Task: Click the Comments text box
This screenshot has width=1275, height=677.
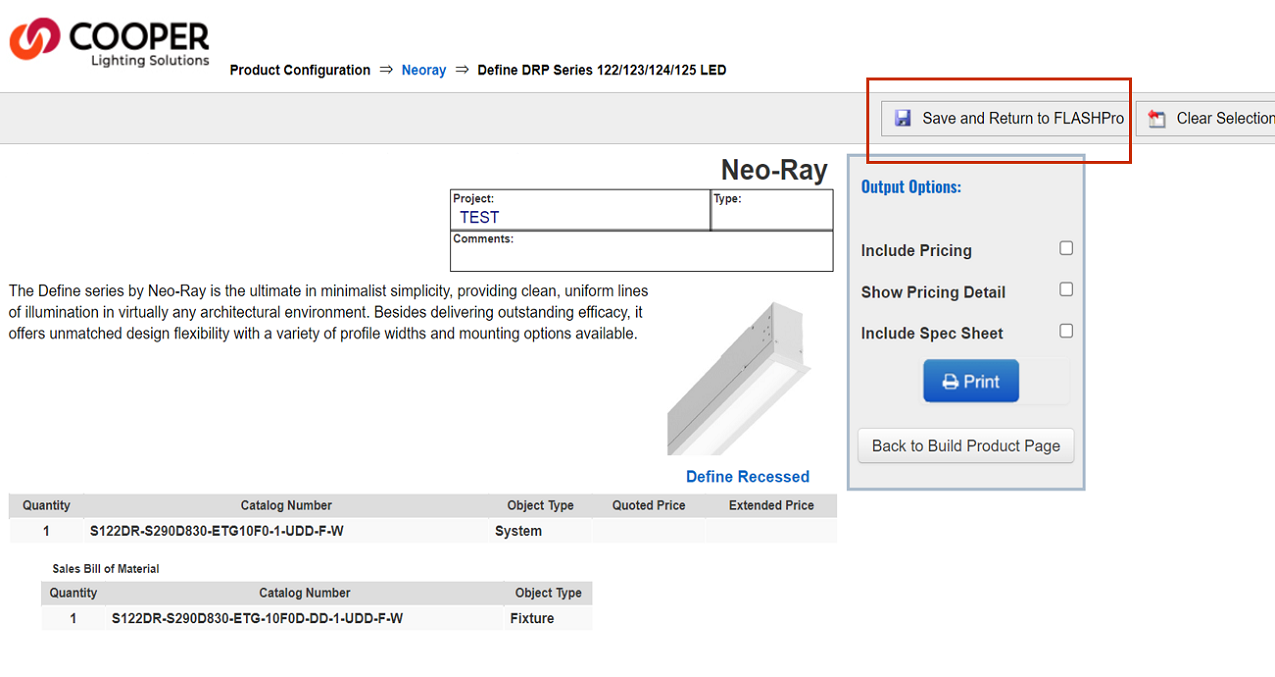Action: click(x=642, y=251)
